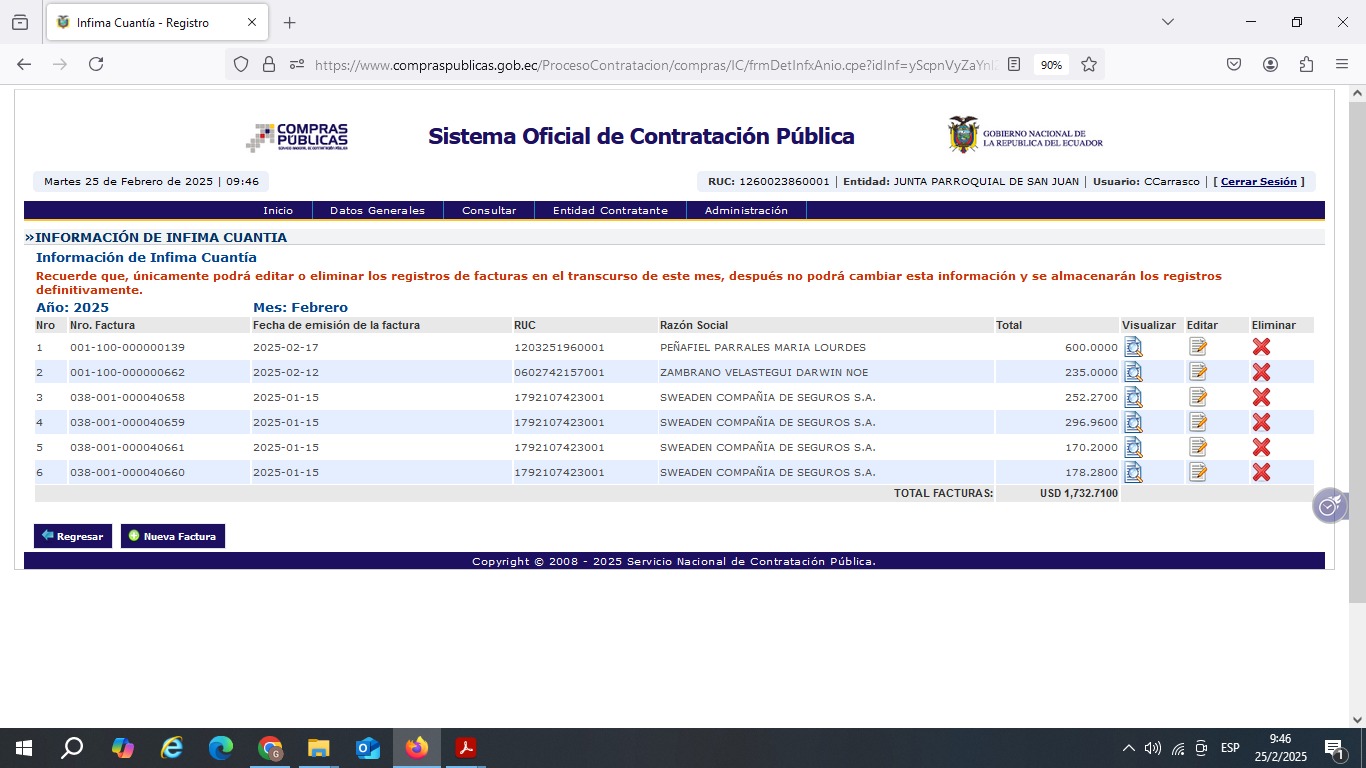Edit the ZAMBRANO VELASTEGUI invoice row

point(1197,372)
